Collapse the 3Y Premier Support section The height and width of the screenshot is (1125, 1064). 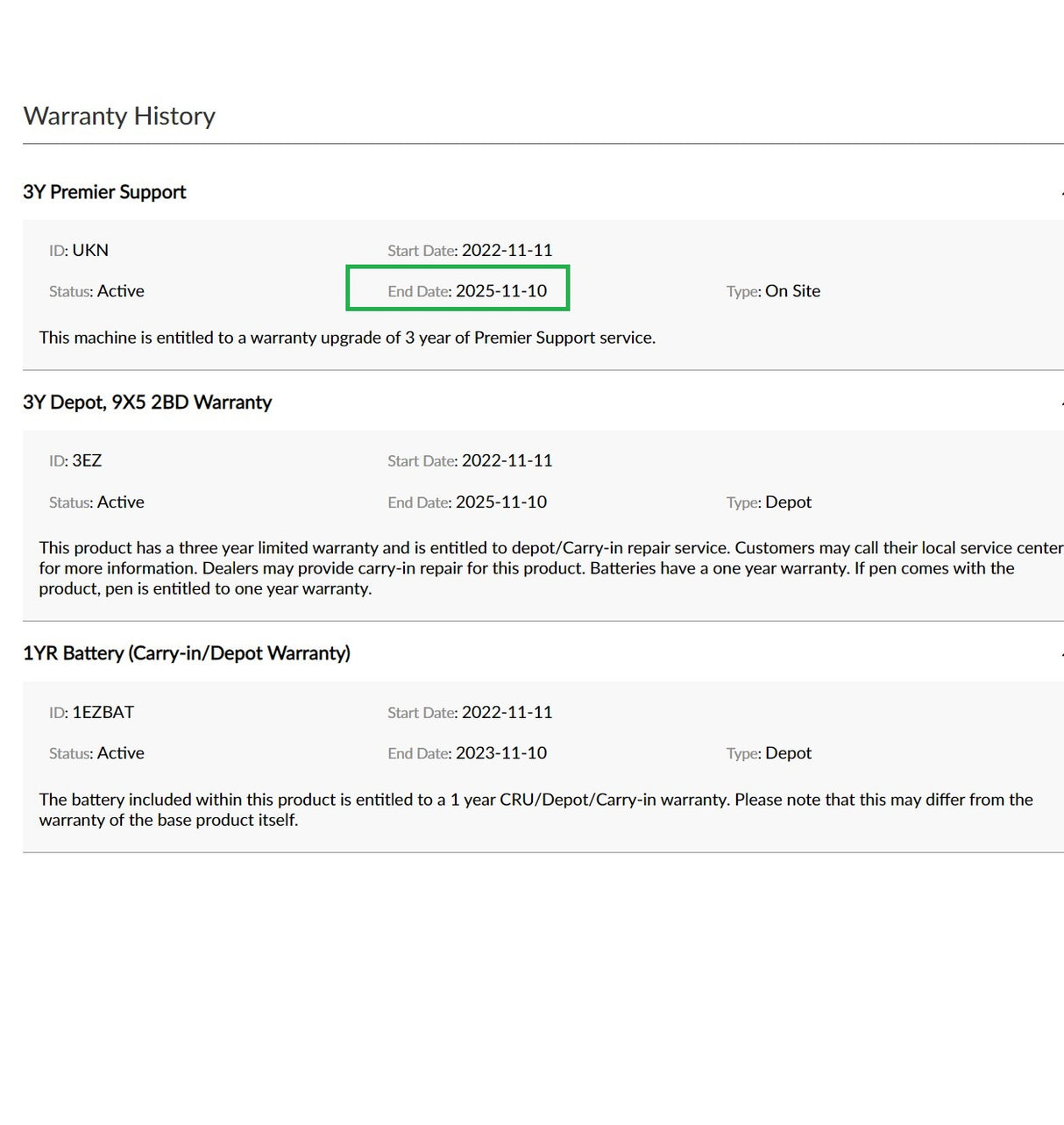[1060, 192]
